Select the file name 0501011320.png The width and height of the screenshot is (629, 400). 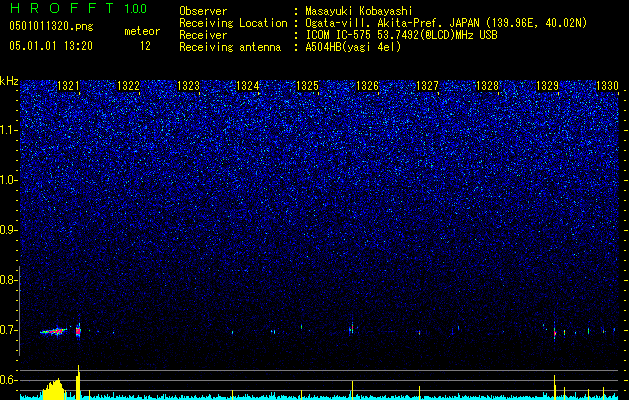(x=51, y=27)
